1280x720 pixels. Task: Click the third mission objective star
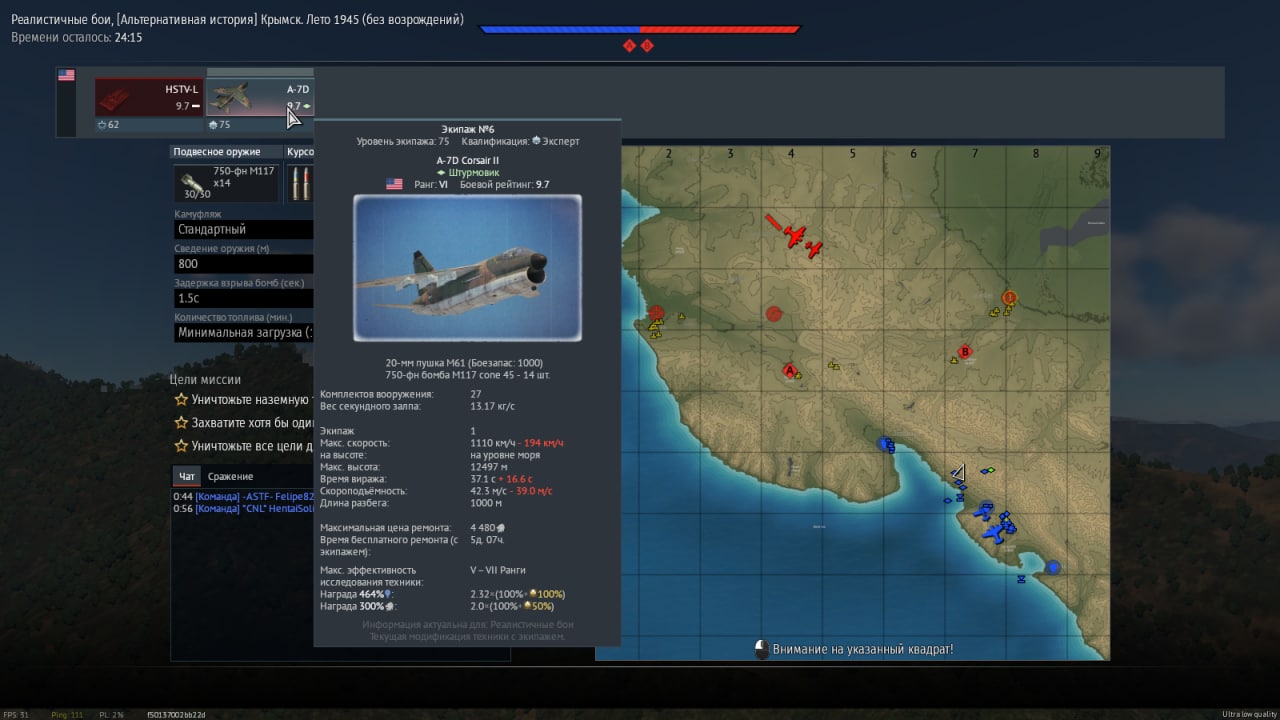181,446
